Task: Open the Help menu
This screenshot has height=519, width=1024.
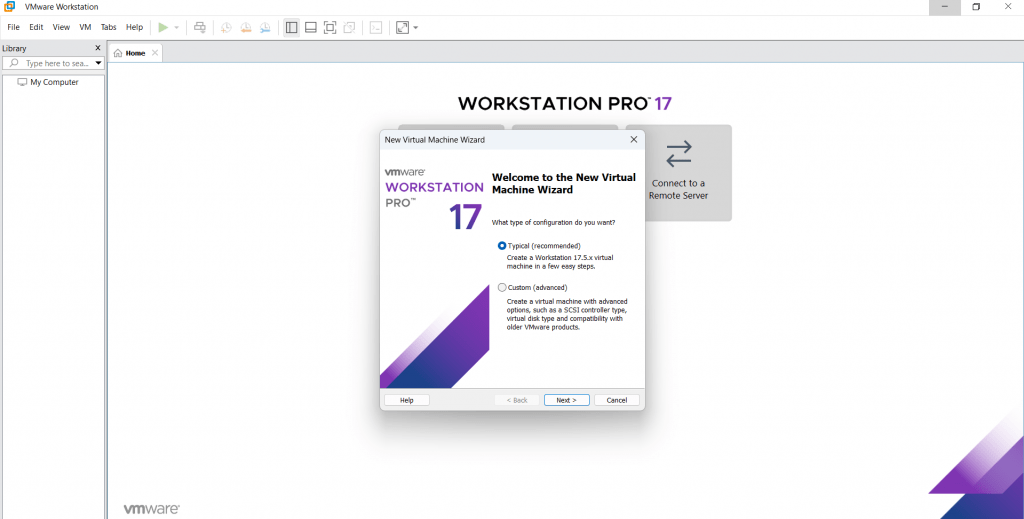Action: tap(135, 27)
